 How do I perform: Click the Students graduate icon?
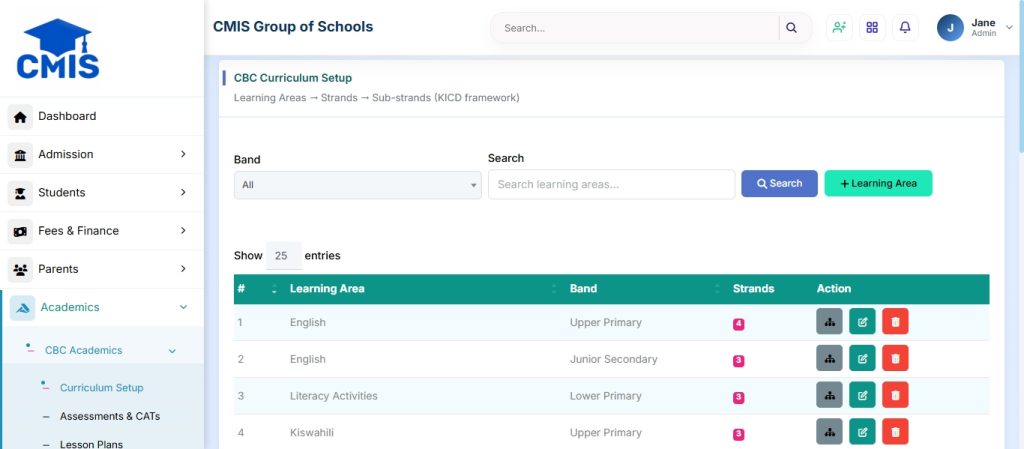[20, 193]
